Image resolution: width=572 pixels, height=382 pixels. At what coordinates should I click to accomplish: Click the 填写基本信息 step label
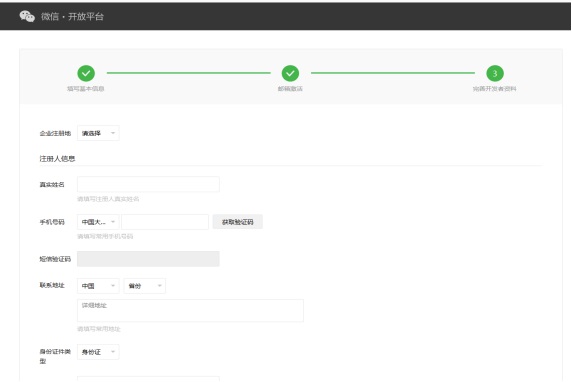coord(86,89)
